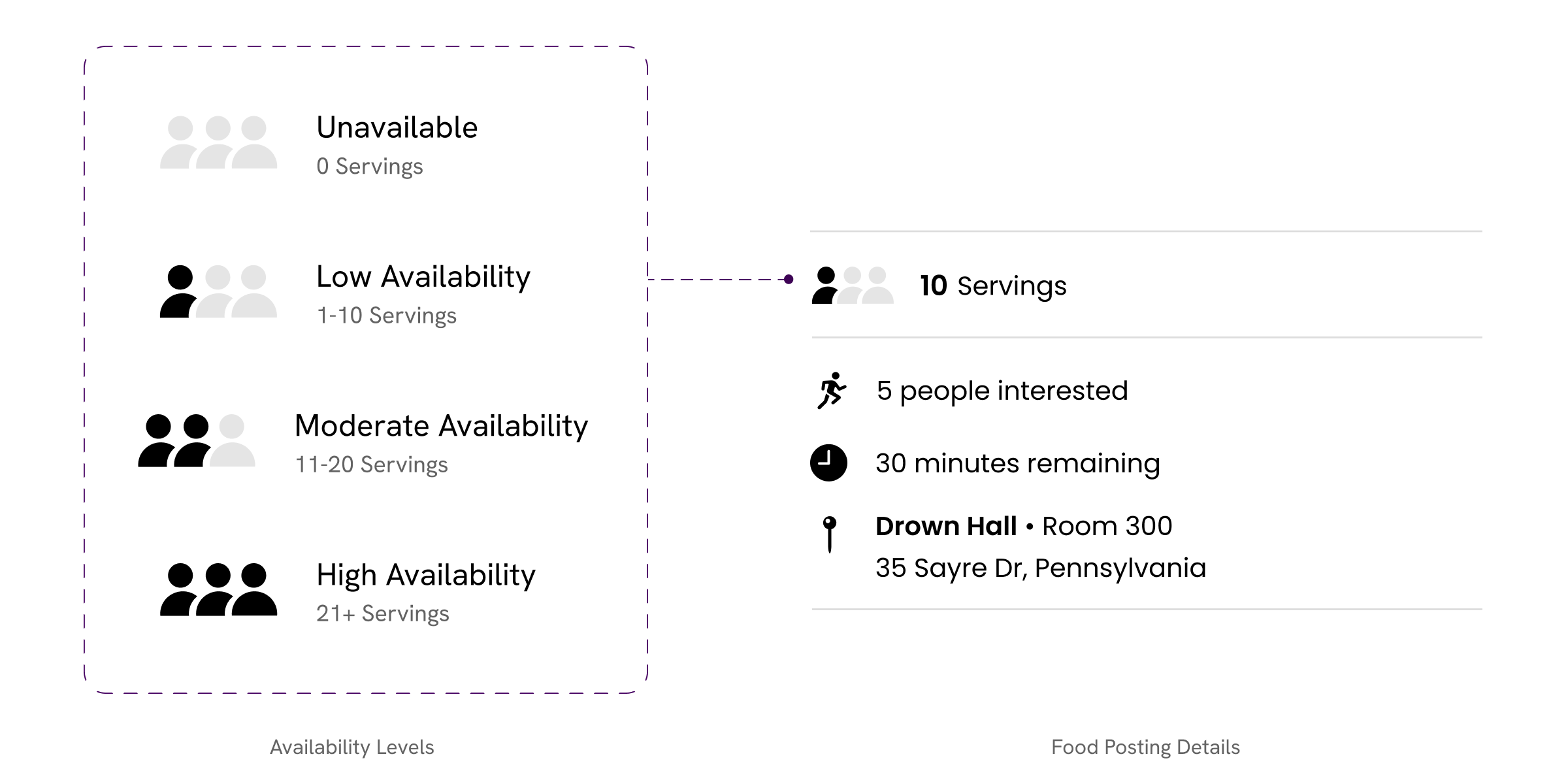1568x784 pixels.
Task: Click the black clock icon
Action: coord(829,463)
